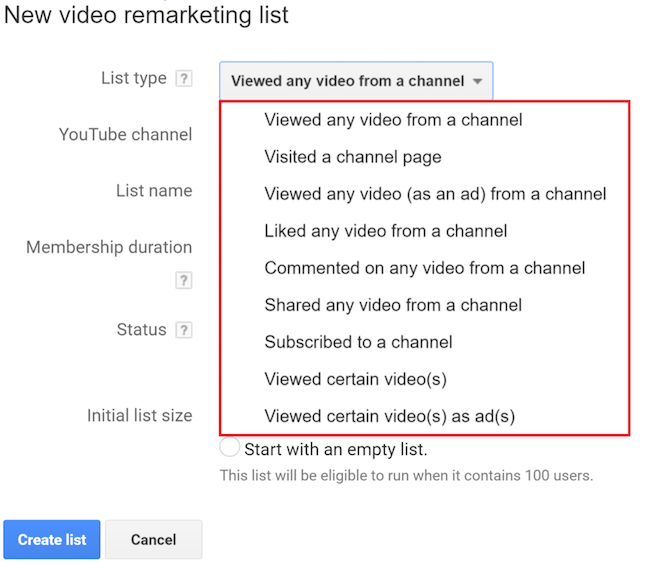The width and height of the screenshot is (650, 564).
Task: Click the '100 users' eligibility note
Action: tap(406, 475)
